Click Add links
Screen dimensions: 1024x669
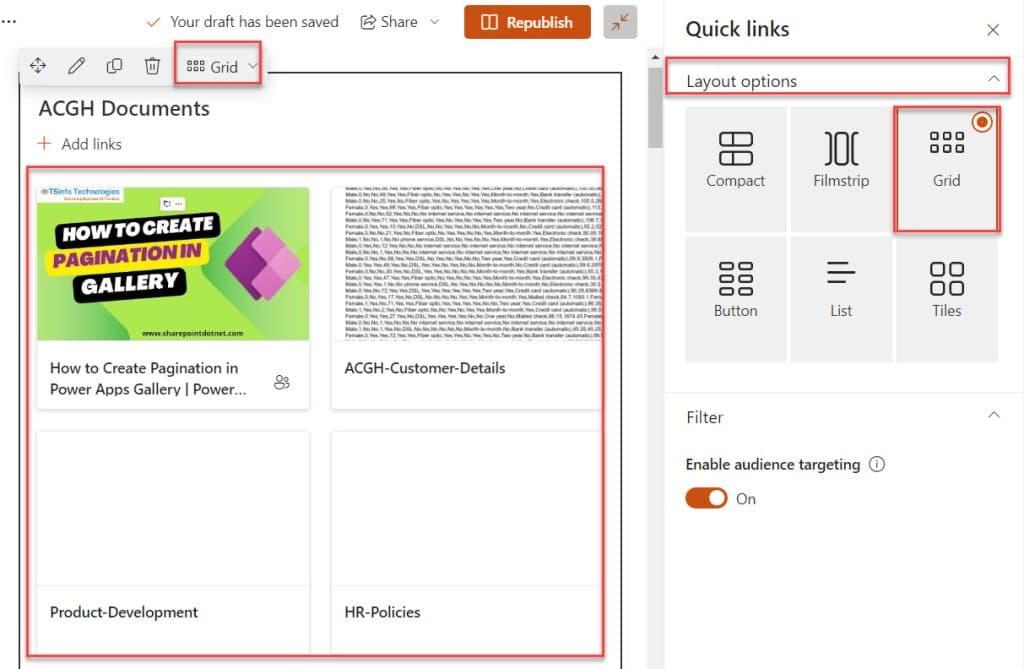tap(80, 144)
